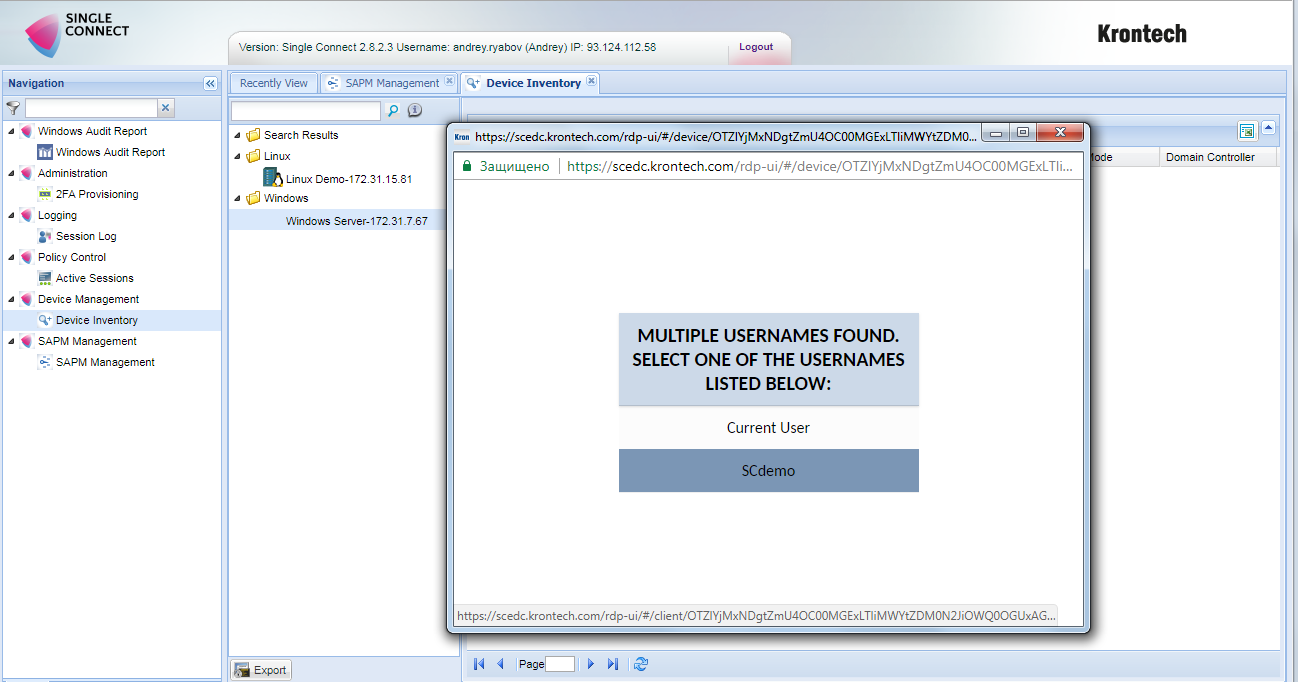The width and height of the screenshot is (1298, 682).
Task: Select Device Inventory in the navigation tree
Action: [x=97, y=320]
